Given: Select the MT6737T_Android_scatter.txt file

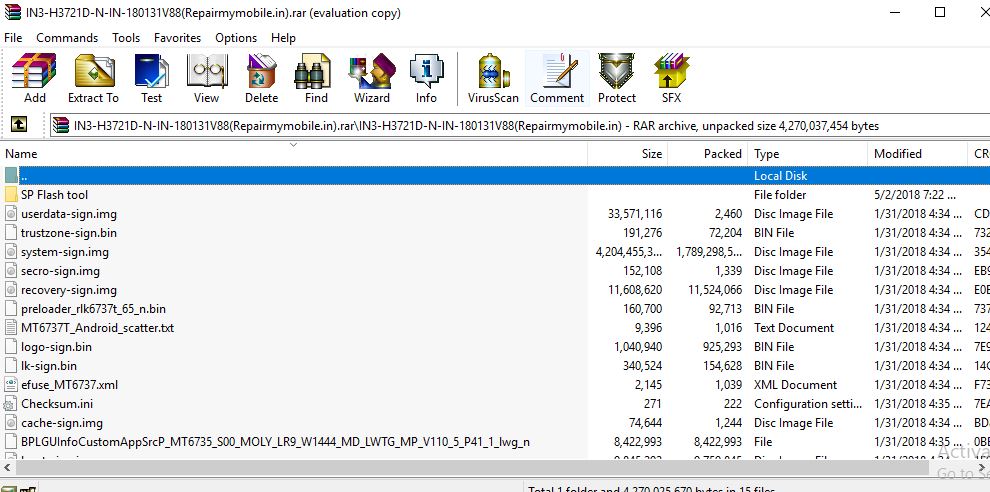Looking at the screenshot, I should tap(97, 328).
